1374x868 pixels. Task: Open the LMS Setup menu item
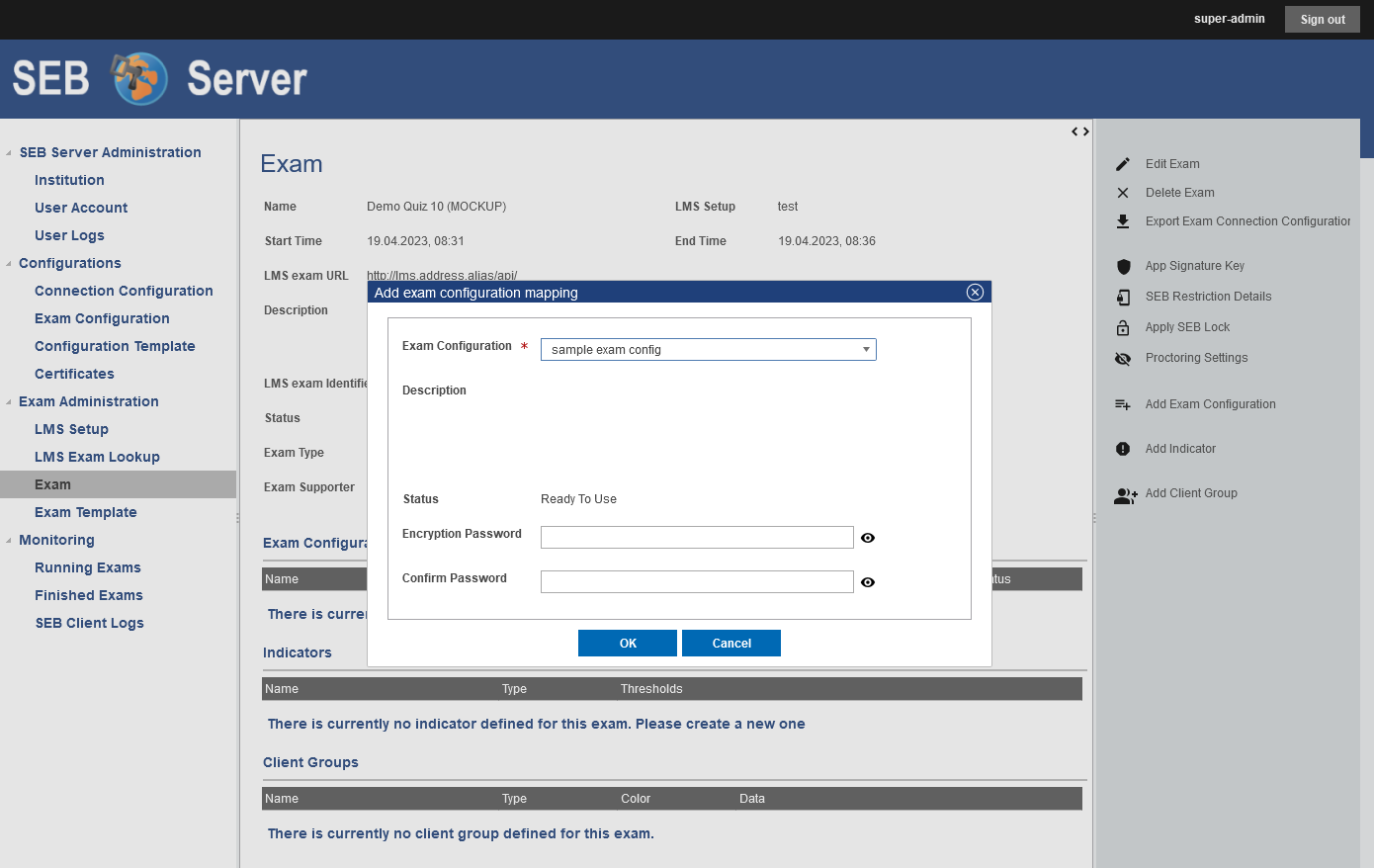coord(71,429)
